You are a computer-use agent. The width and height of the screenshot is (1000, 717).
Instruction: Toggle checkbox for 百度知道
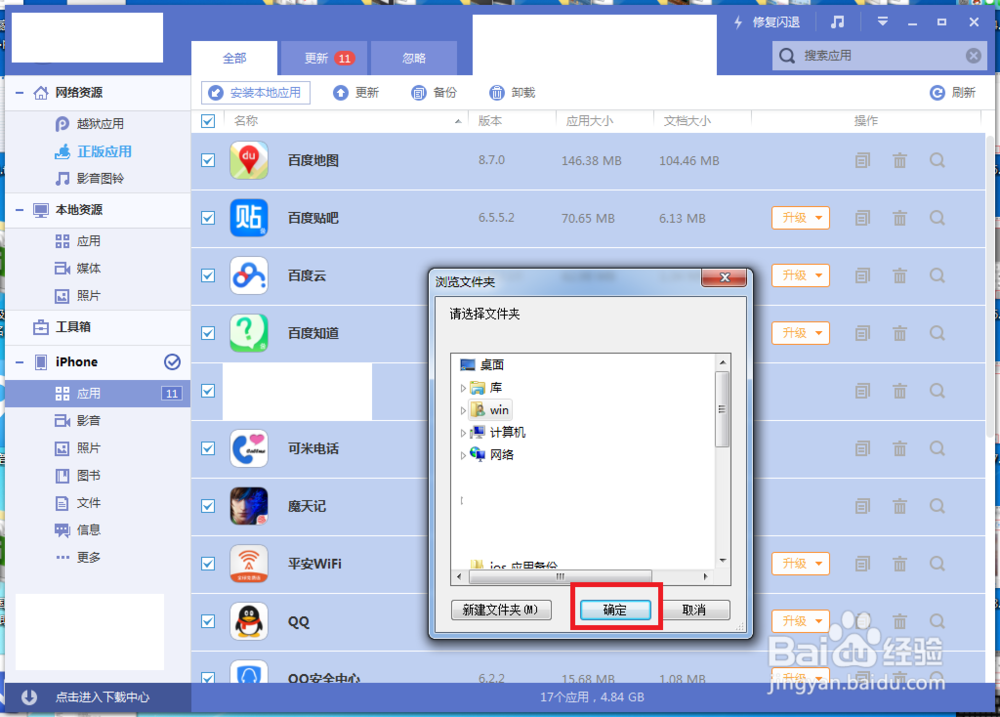tap(208, 333)
